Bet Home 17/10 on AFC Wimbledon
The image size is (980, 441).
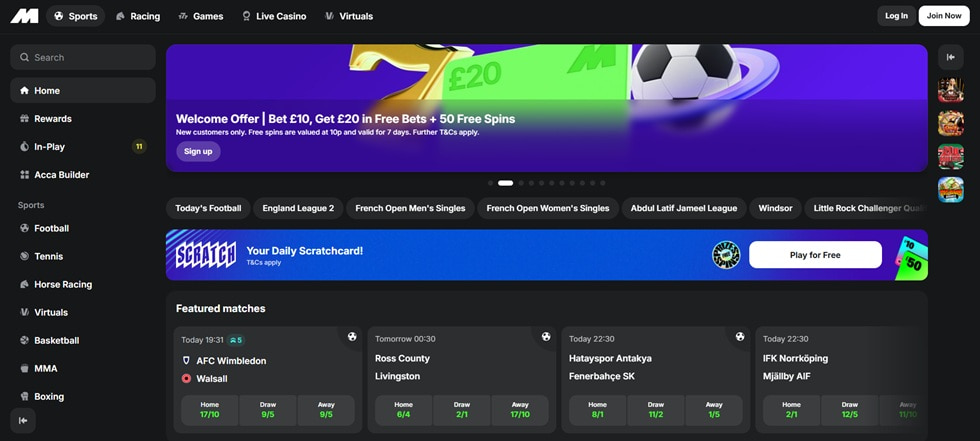coord(209,410)
